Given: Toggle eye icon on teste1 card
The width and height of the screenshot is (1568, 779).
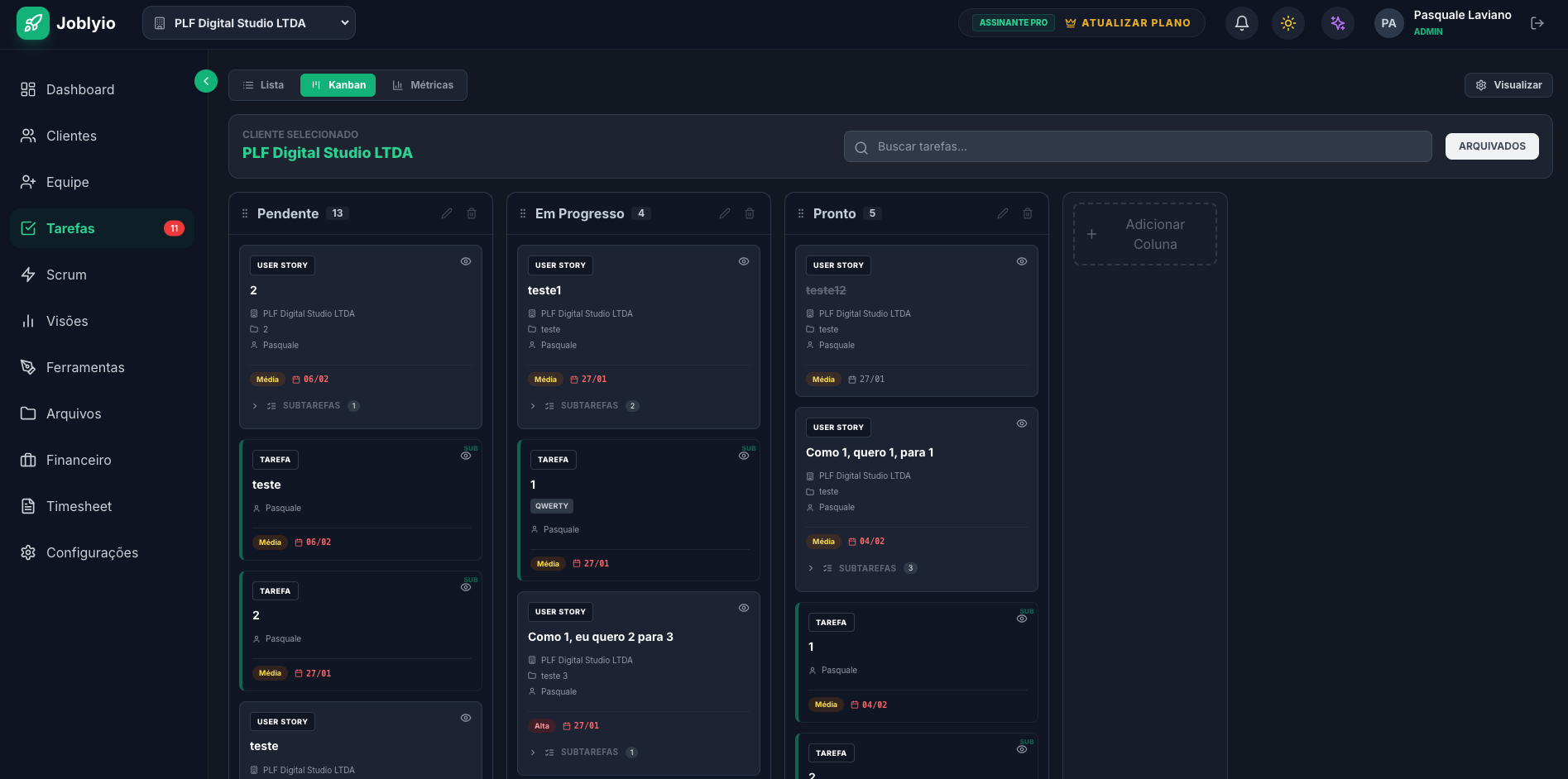Looking at the screenshot, I should coord(744,261).
